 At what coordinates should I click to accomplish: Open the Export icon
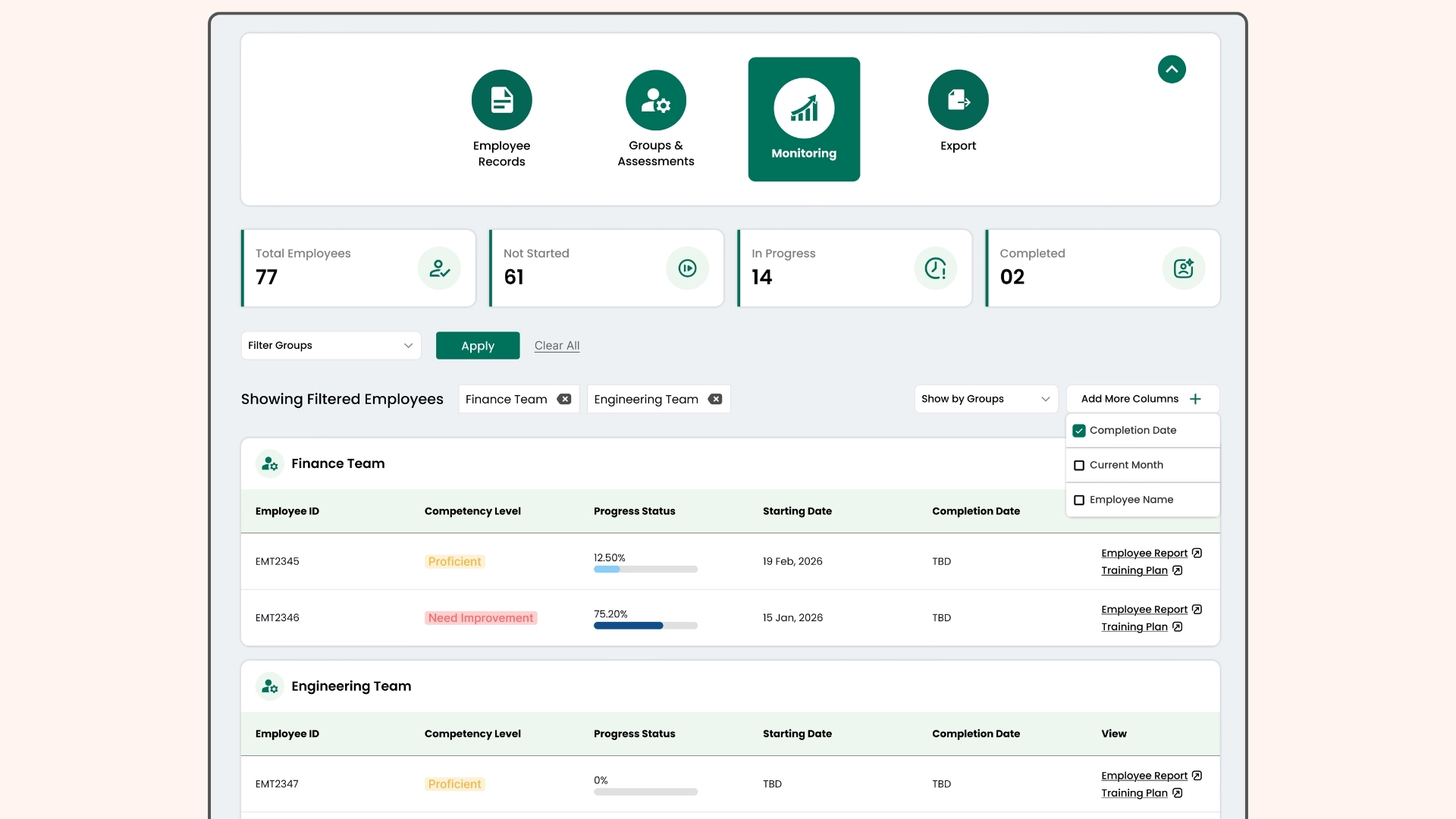tap(958, 100)
